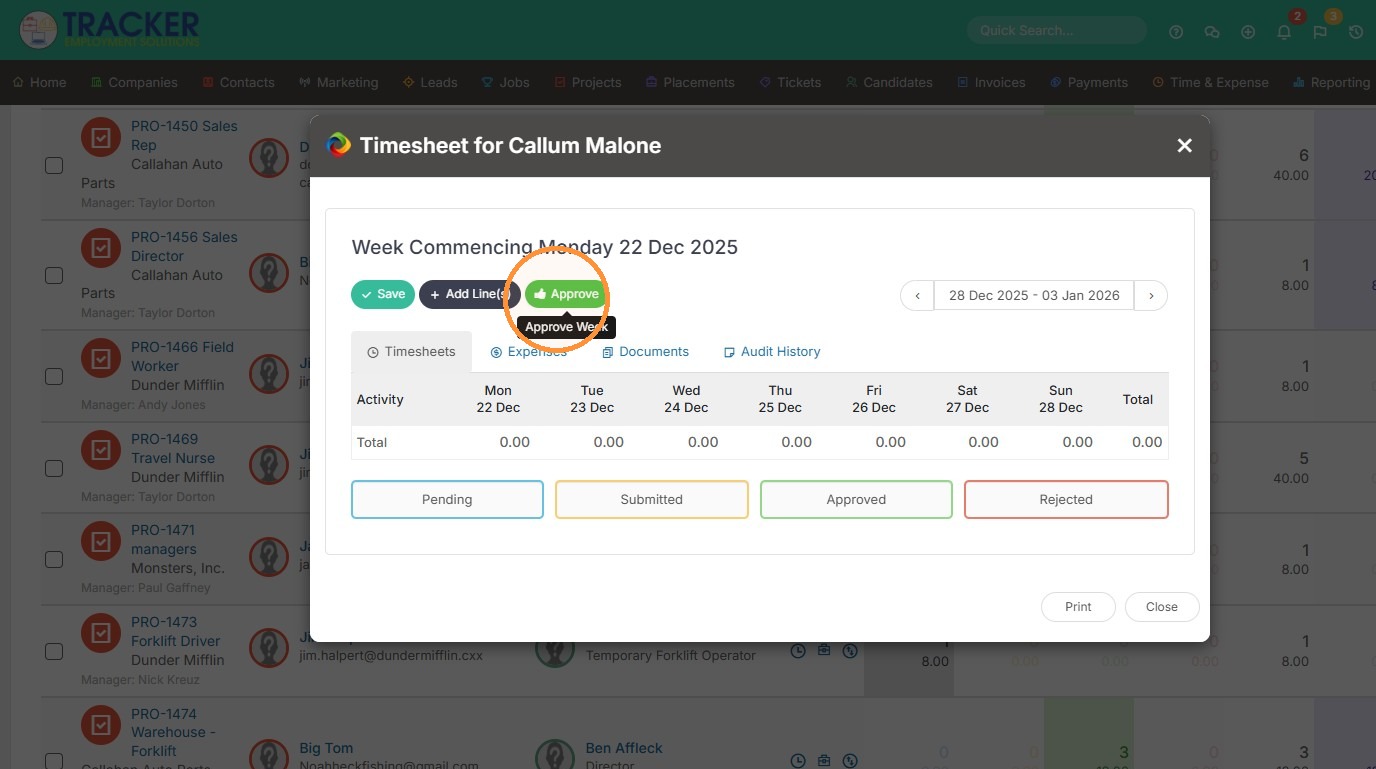Go to Time & Expense in the navigation bar
Screen dimensions: 1376x769
click(x=1211, y=82)
